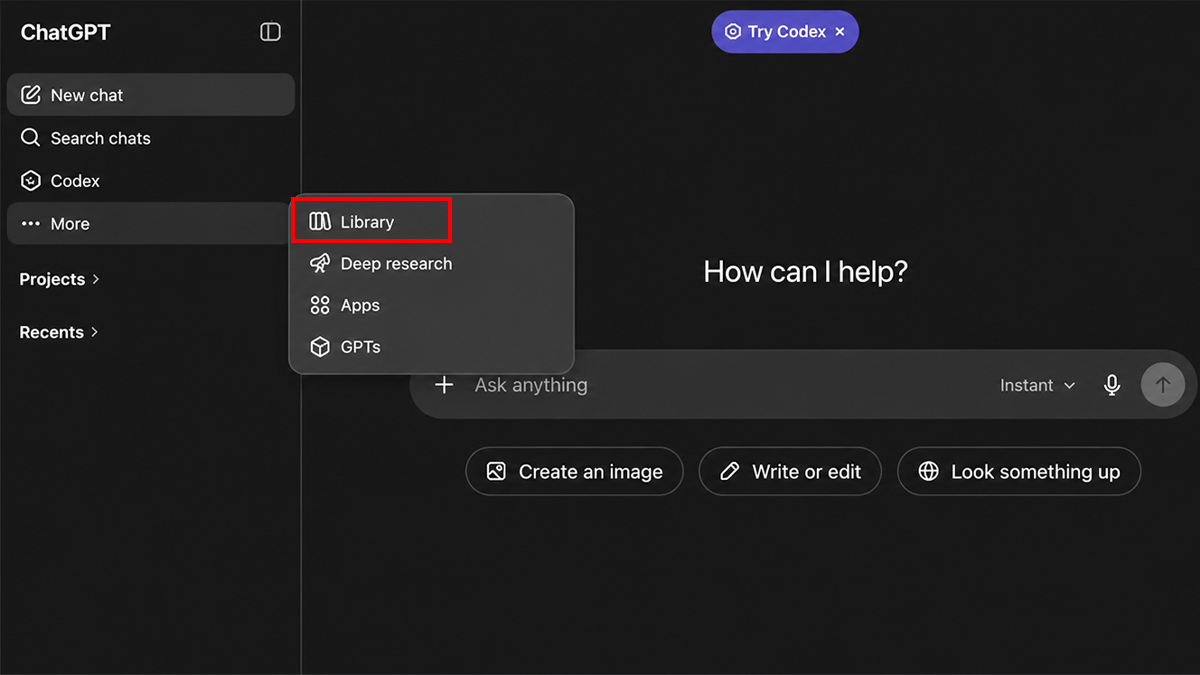Click the Create an image suggestion
This screenshot has height=675, width=1200.
(574, 472)
